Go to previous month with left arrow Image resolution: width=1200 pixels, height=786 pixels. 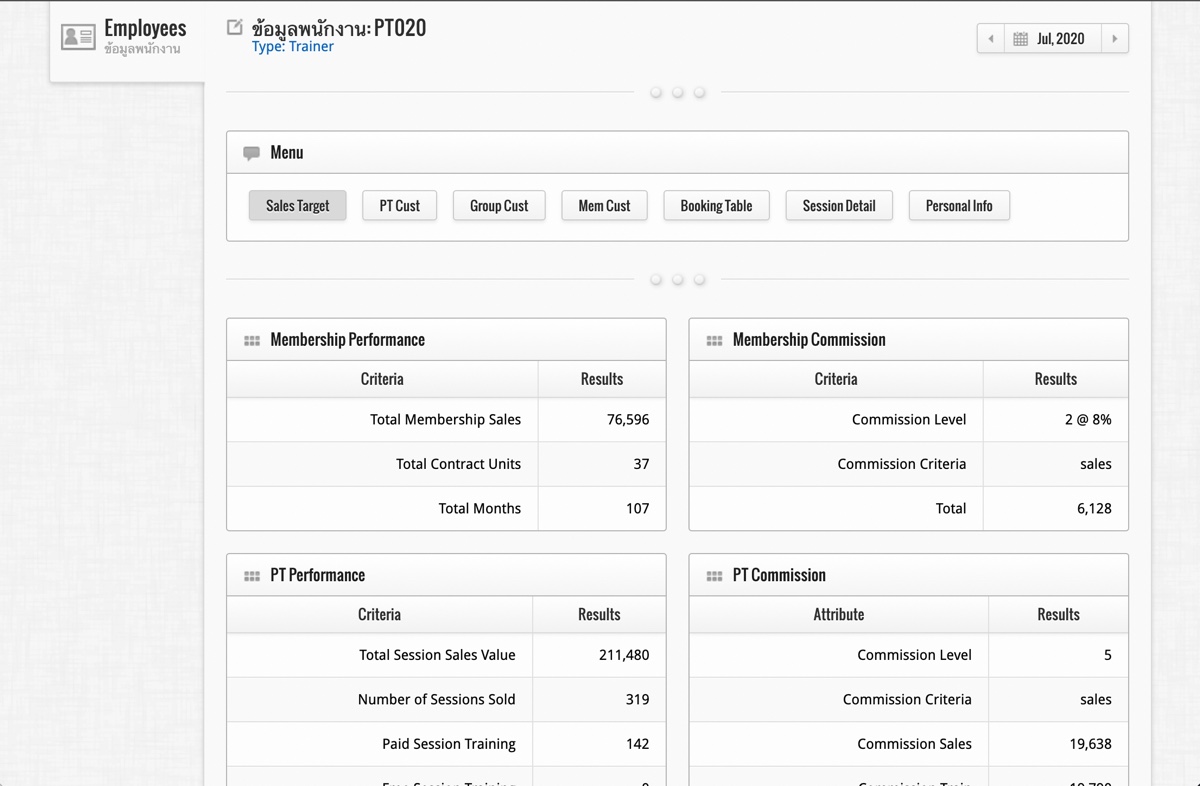tap(990, 39)
